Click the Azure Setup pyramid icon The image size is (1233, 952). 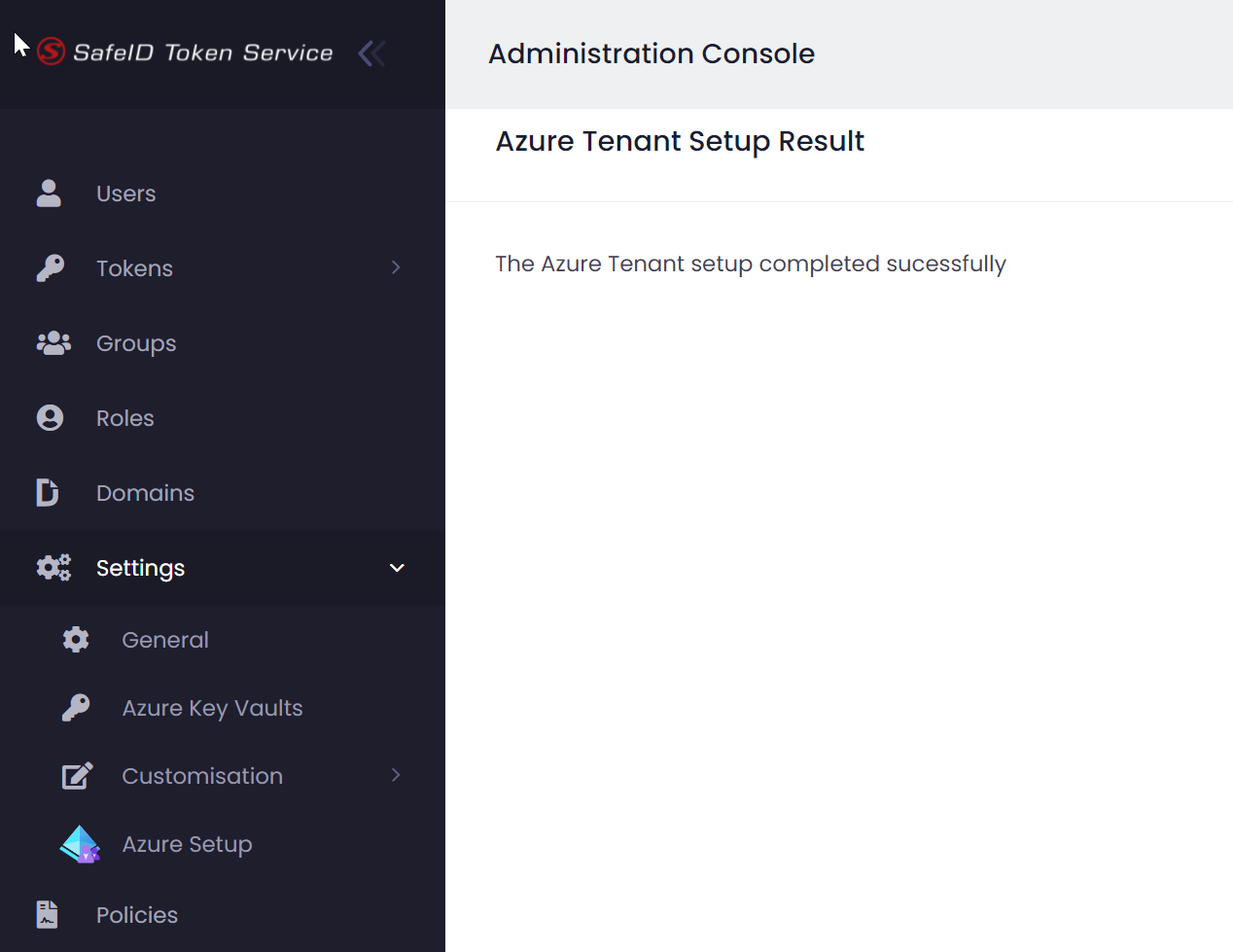80,844
